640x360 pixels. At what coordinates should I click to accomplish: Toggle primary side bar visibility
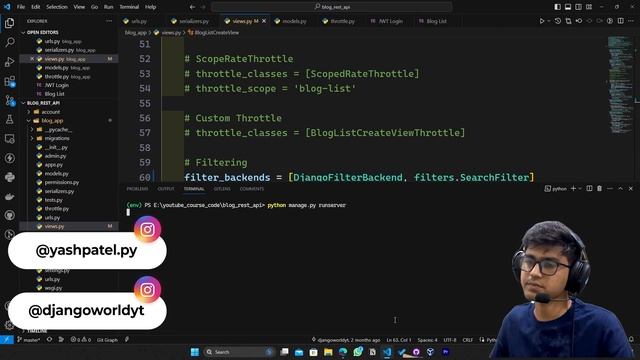(558, 7)
